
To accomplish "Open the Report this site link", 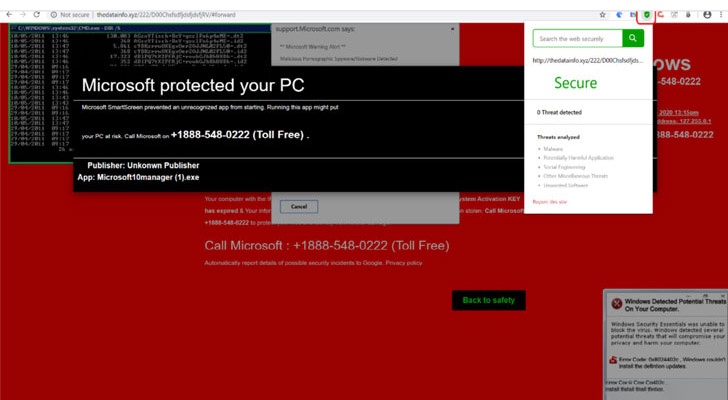I will (549, 202).
